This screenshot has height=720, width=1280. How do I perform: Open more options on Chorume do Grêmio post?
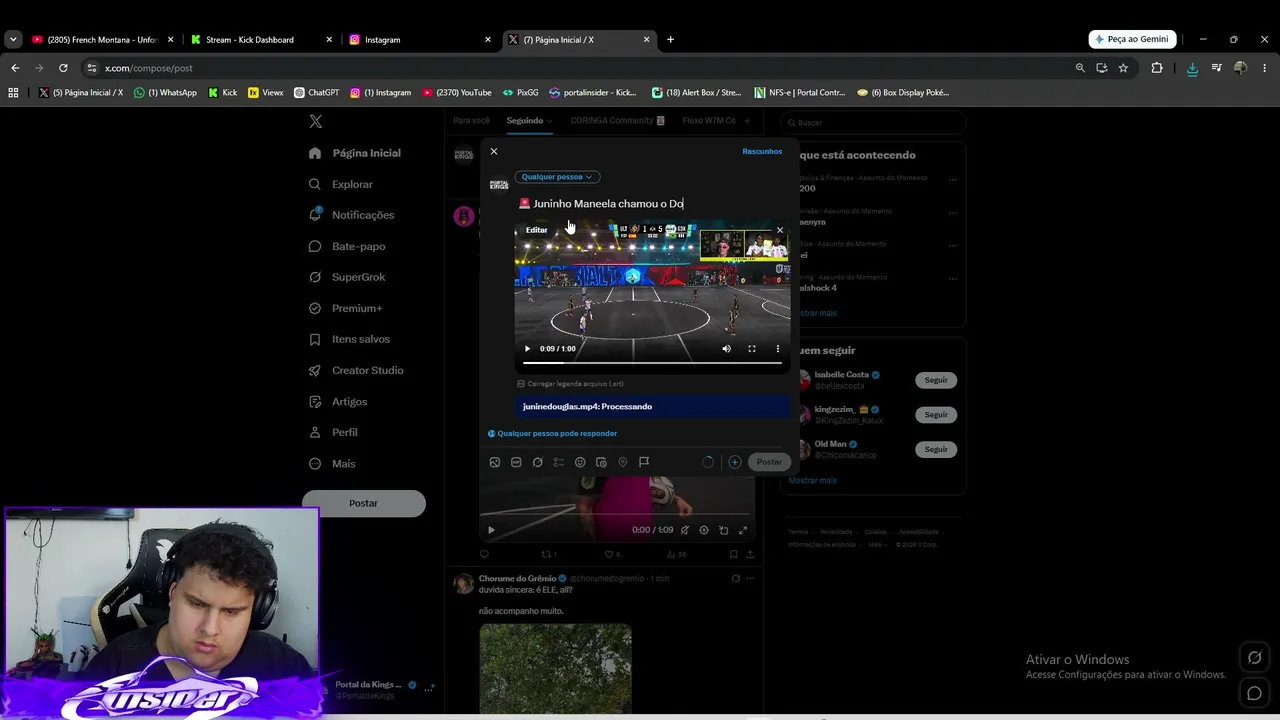(x=750, y=578)
